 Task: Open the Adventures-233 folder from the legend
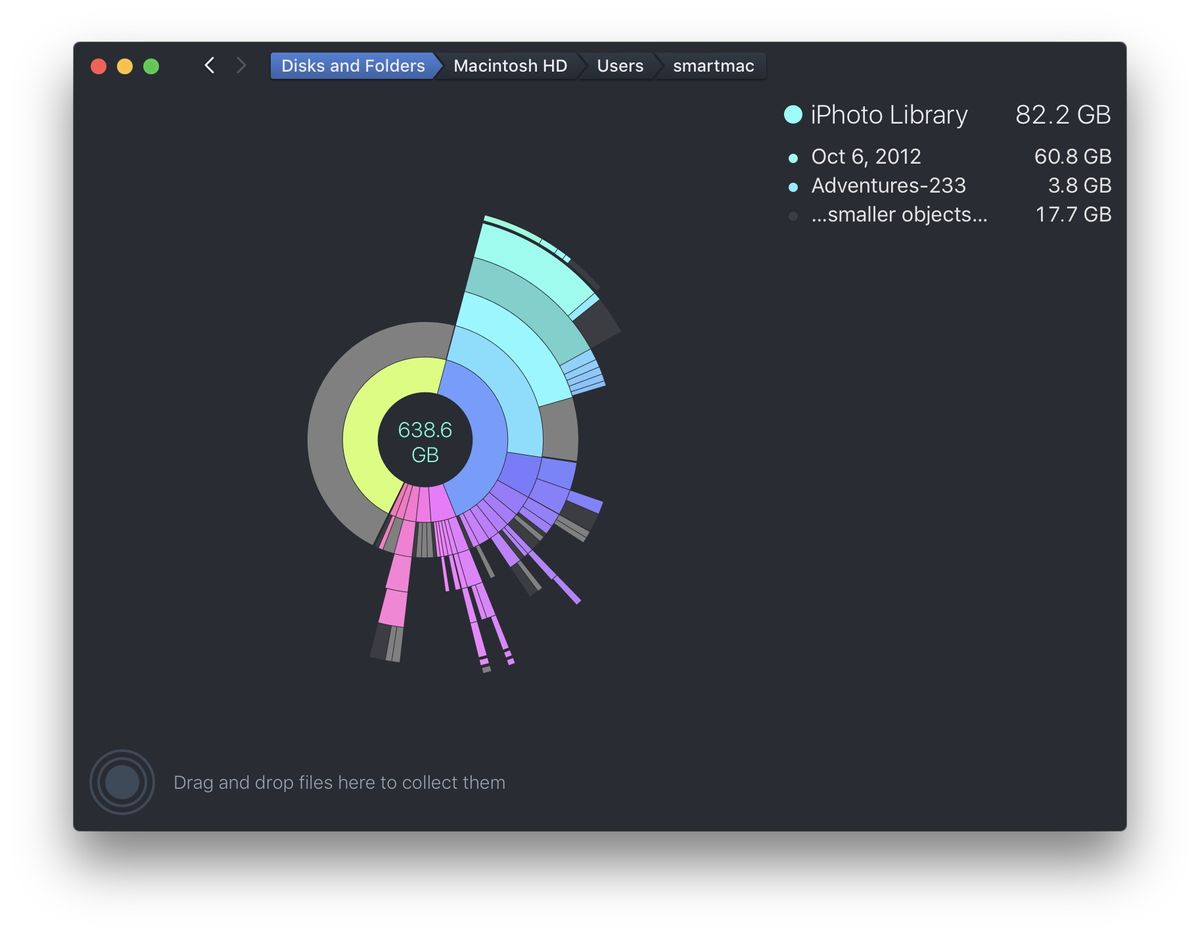coord(889,186)
